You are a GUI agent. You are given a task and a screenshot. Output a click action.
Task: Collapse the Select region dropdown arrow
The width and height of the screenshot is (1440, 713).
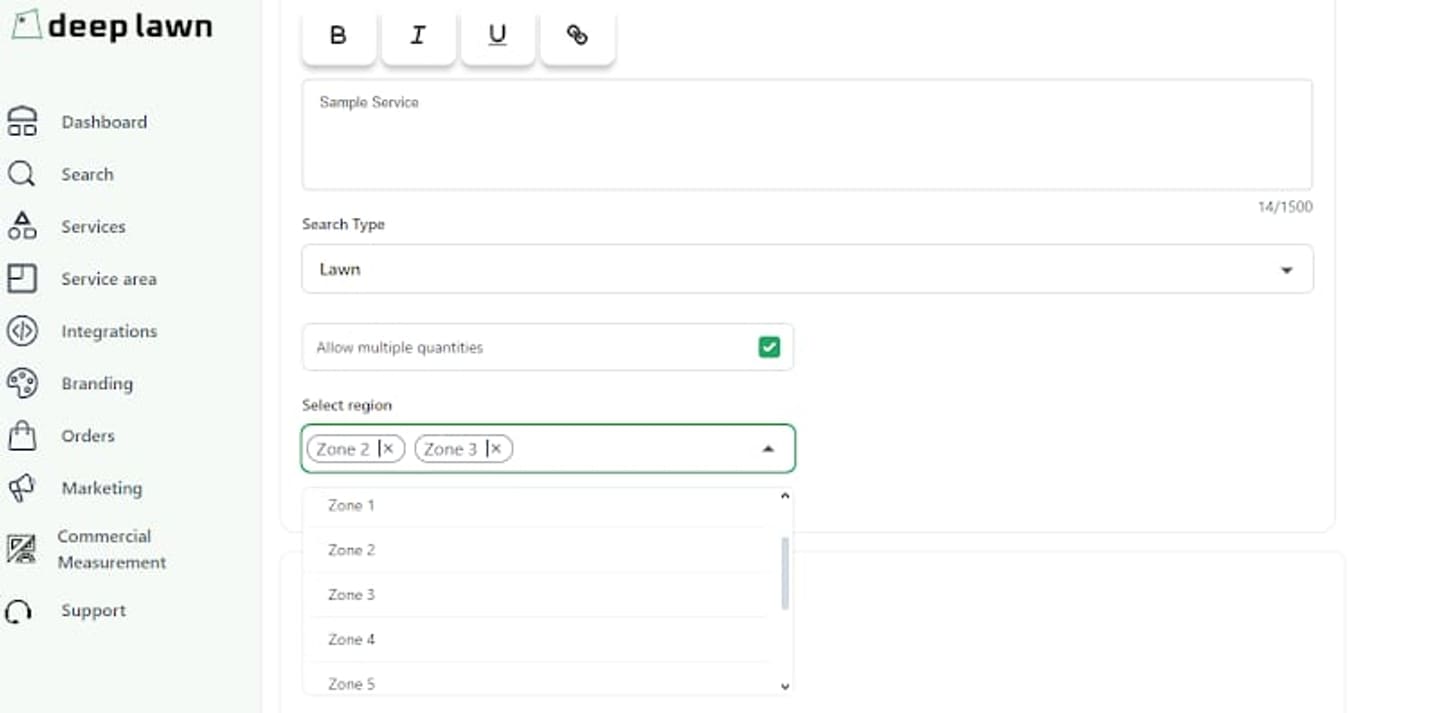[768, 449]
